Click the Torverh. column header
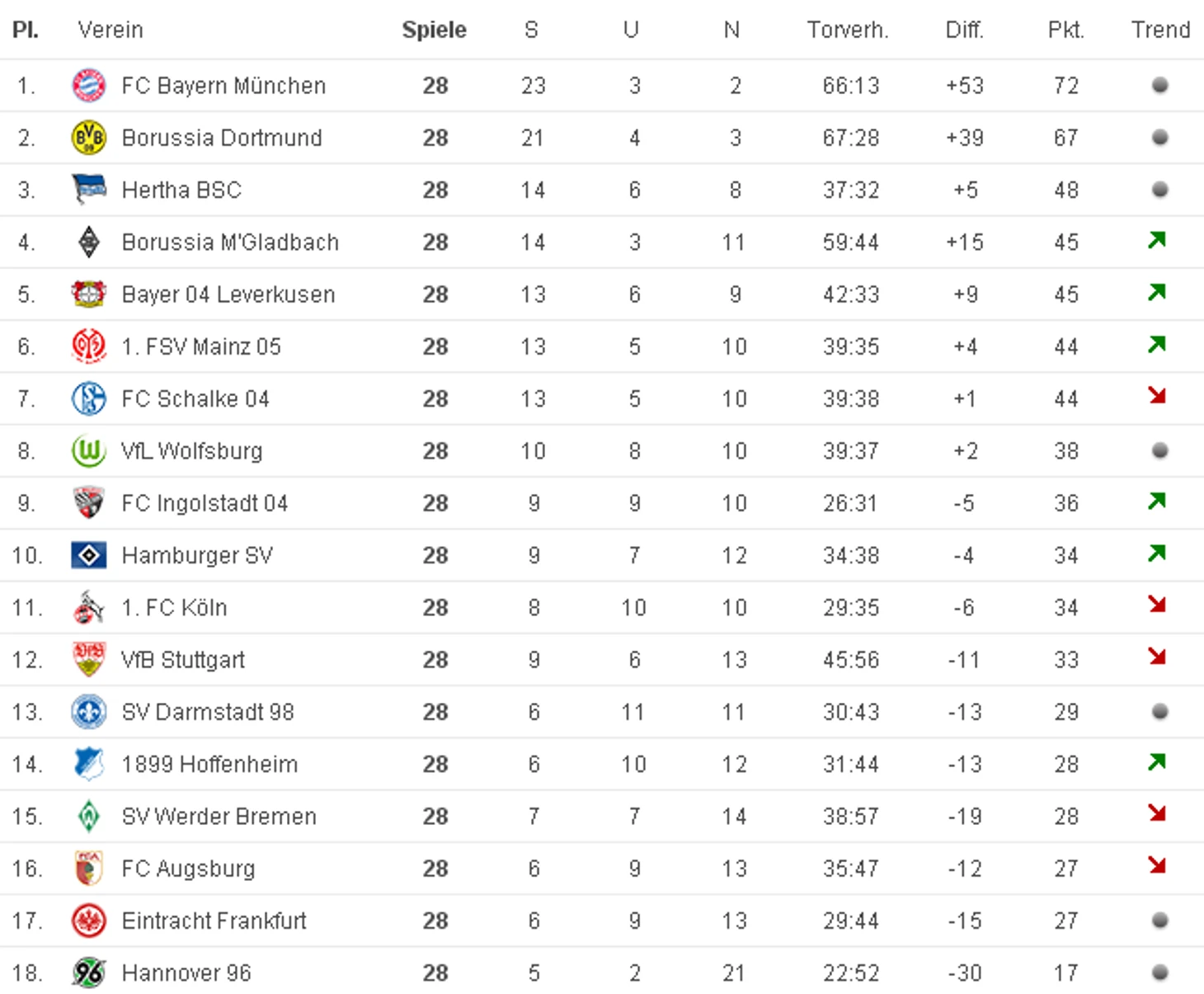The image size is (1204, 994). pos(848,30)
